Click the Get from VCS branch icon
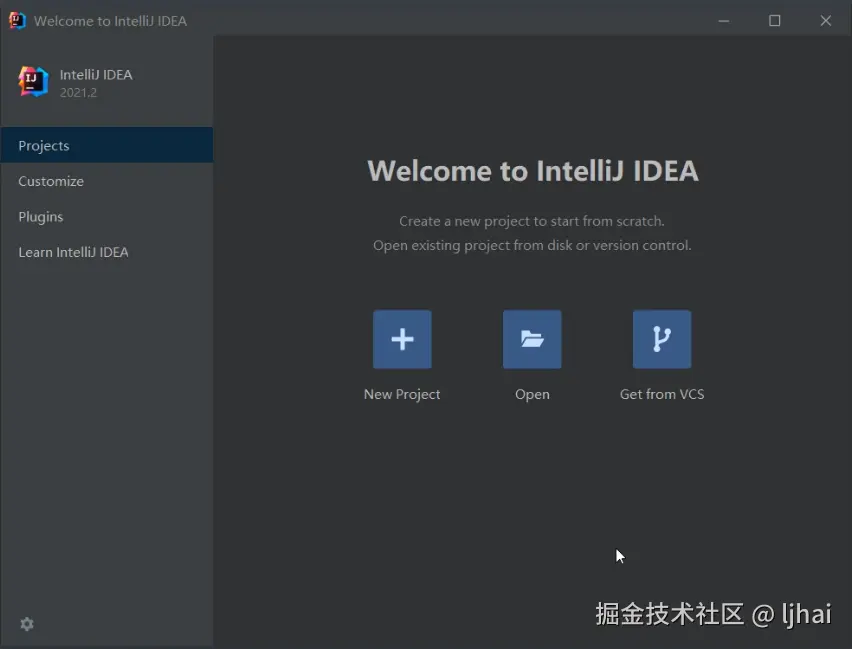This screenshot has height=649, width=852. pyautogui.click(x=662, y=339)
